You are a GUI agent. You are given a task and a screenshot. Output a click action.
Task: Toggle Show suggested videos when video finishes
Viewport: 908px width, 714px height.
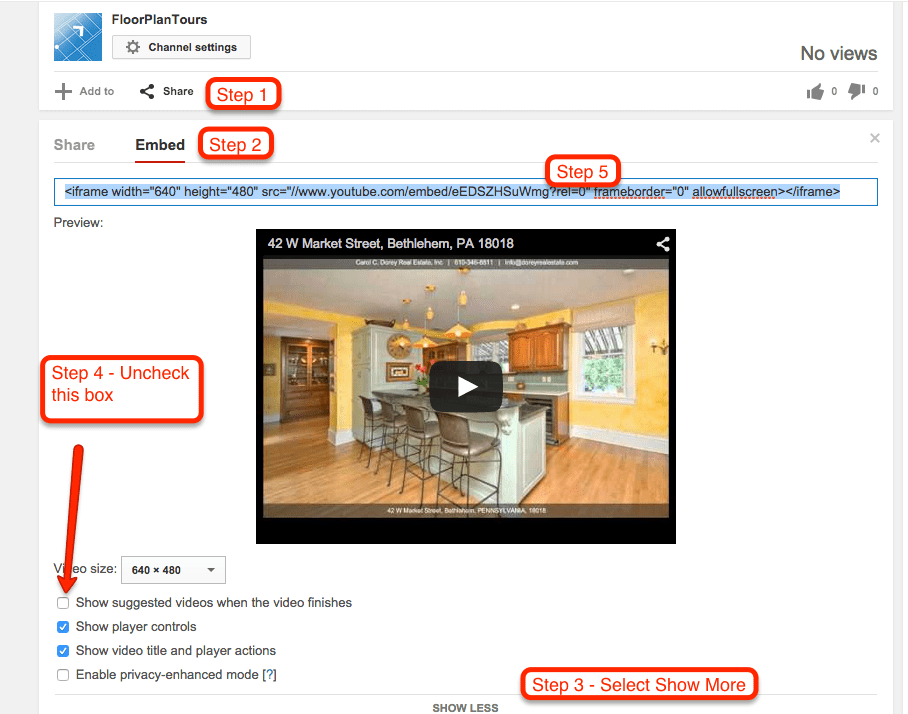coord(63,603)
